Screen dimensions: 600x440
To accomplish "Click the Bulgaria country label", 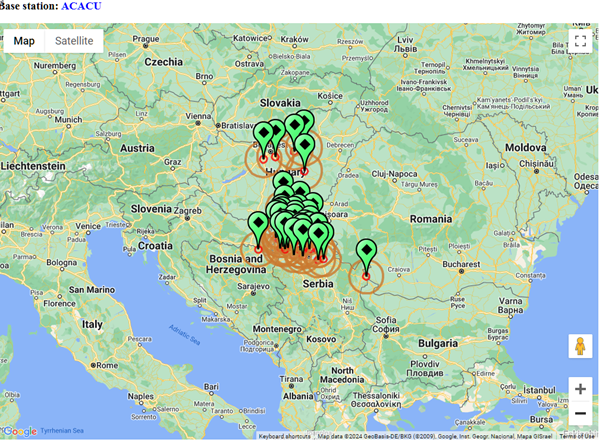I will coord(438,343).
